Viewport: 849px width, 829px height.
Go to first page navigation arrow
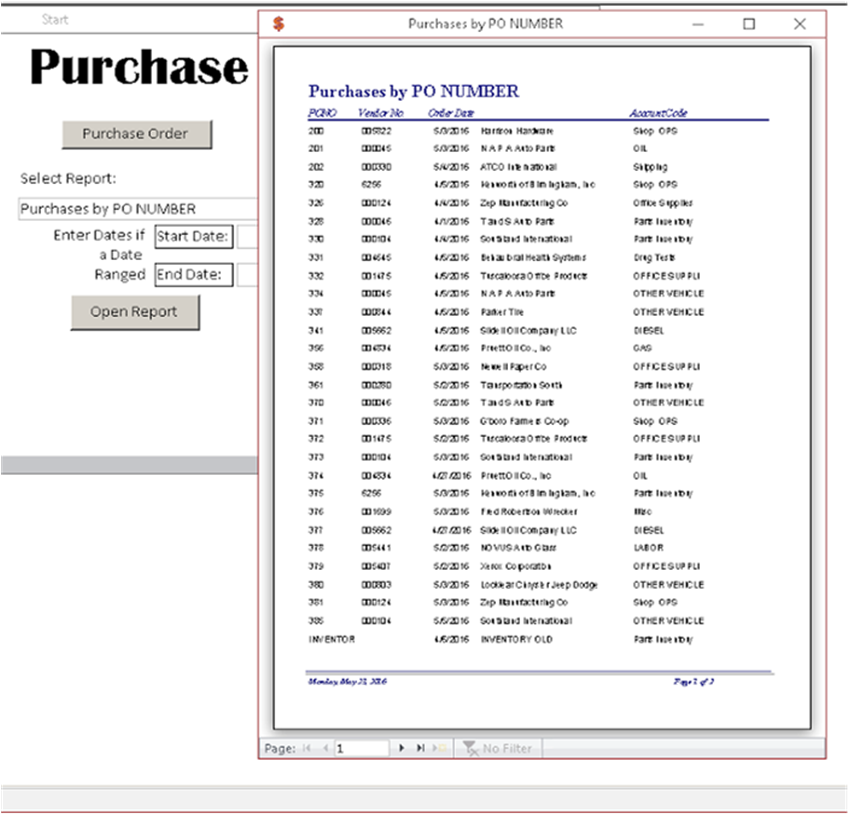click(x=307, y=748)
